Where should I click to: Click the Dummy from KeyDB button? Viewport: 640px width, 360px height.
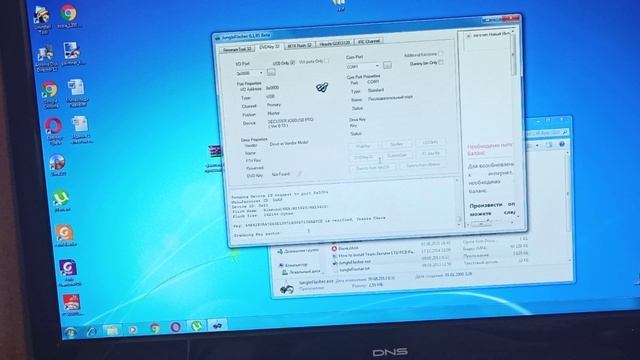(x=372, y=168)
